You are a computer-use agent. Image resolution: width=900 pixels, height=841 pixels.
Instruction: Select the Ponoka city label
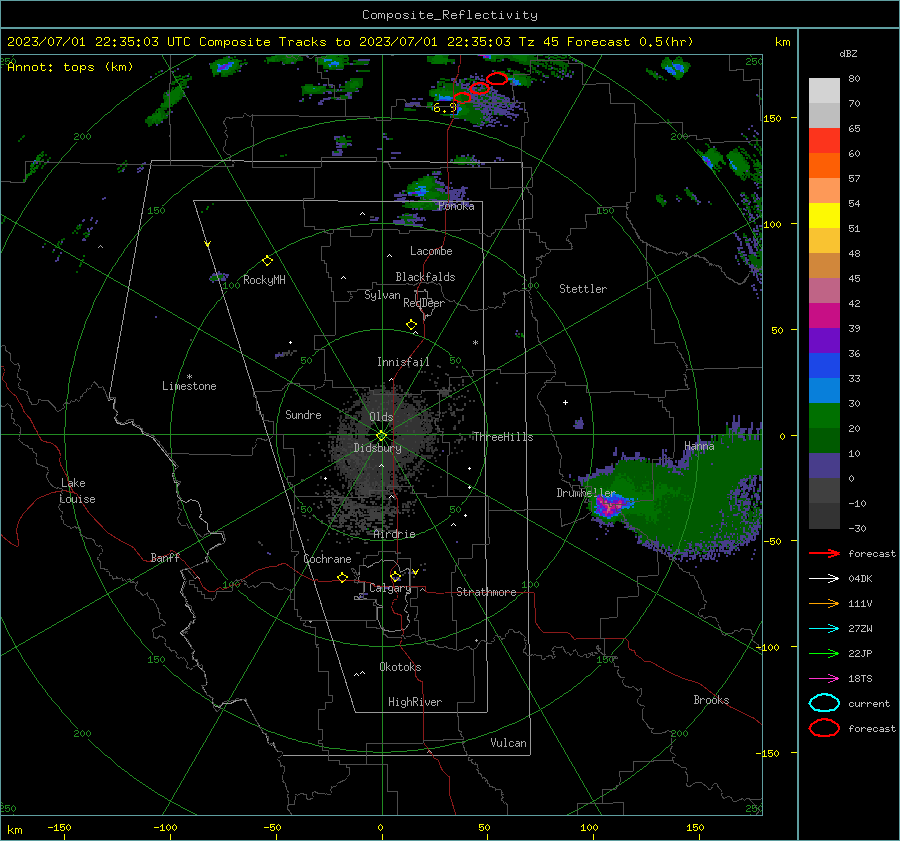tap(456, 206)
